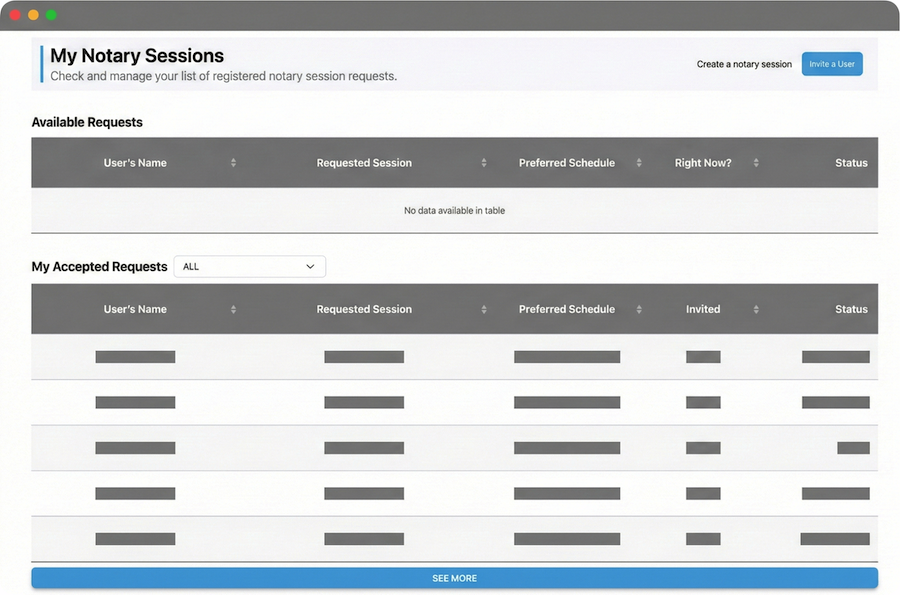This screenshot has width=900, height=595.
Task: Open the ALL filter dropdown
Action: click(249, 267)
